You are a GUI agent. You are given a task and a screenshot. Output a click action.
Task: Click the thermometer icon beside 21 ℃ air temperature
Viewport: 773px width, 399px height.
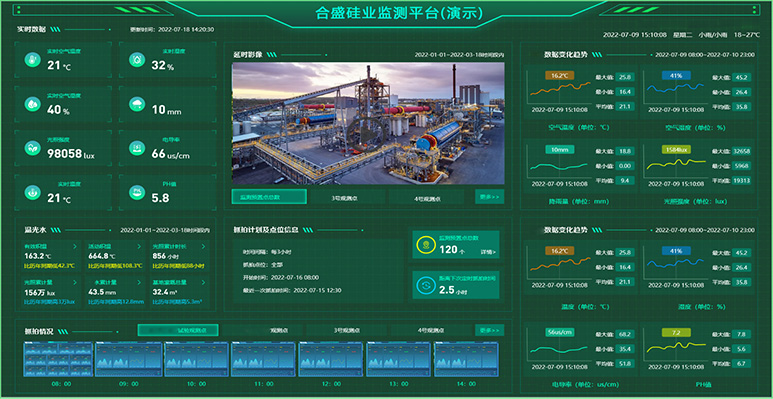pyautogui.click(x=33, y=60)
